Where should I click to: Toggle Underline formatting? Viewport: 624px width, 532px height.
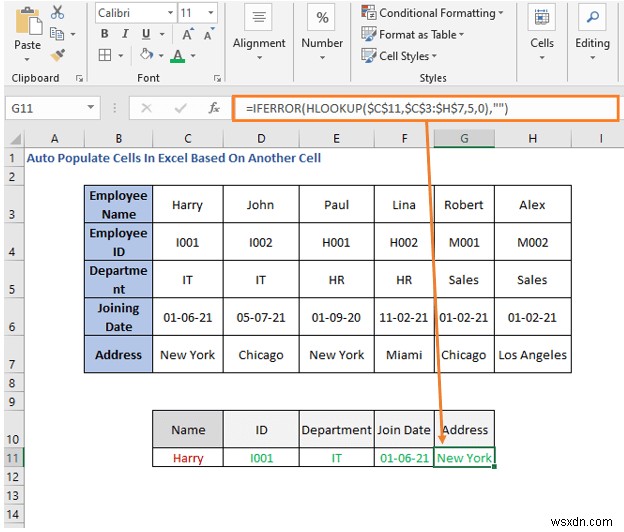[146, 34]
